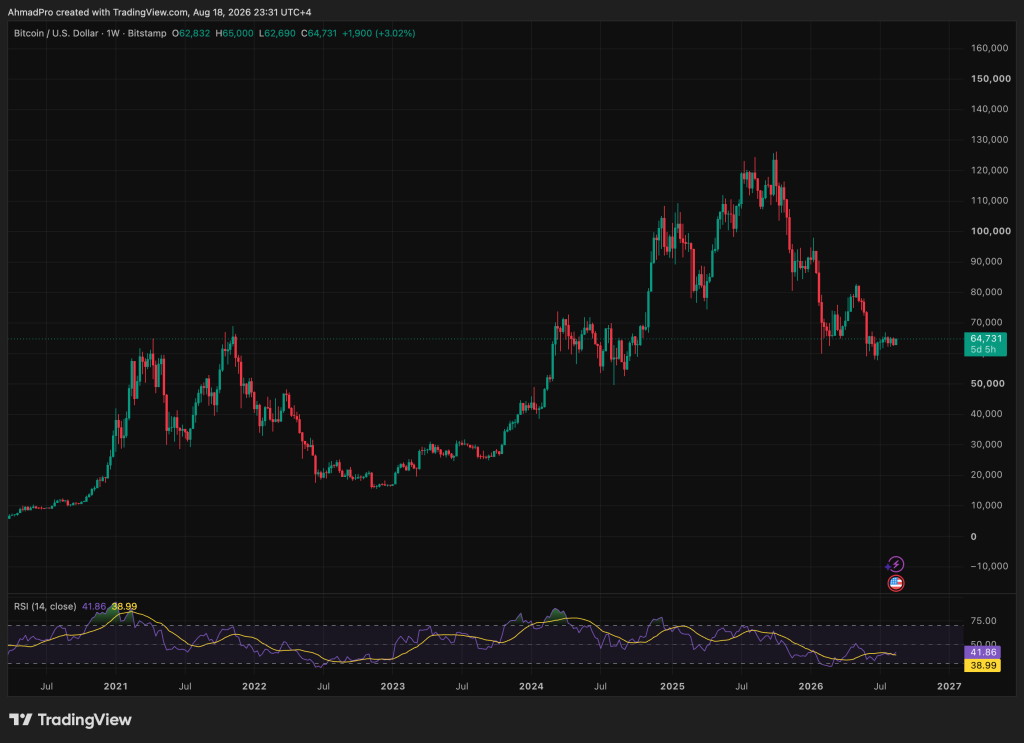Click the open value O62,832
This screenshot has width=1024, height=743.
tap(191, 33)
